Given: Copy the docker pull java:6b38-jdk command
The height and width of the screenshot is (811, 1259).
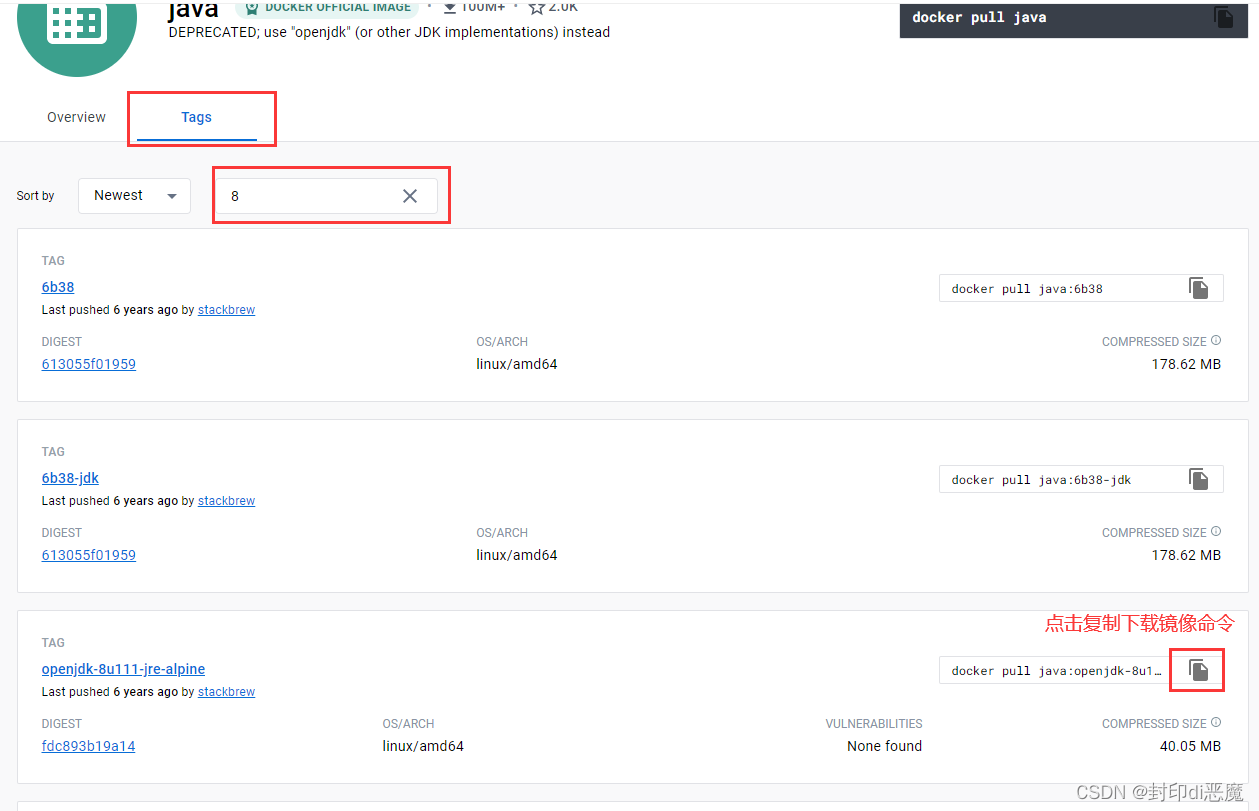Looking at the screenshot, I should click(x=1198, y=479).
